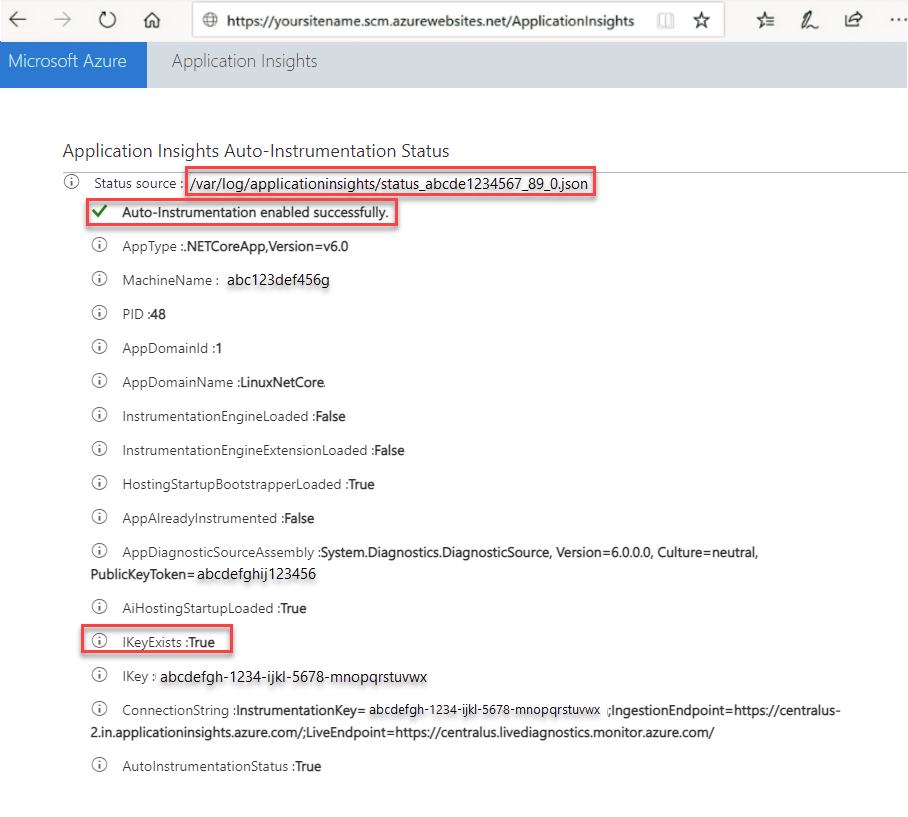Click the info icon beside AiHostingStartupLoaded
The width and height of the screenshot is (908, 817).
[100, 606]
